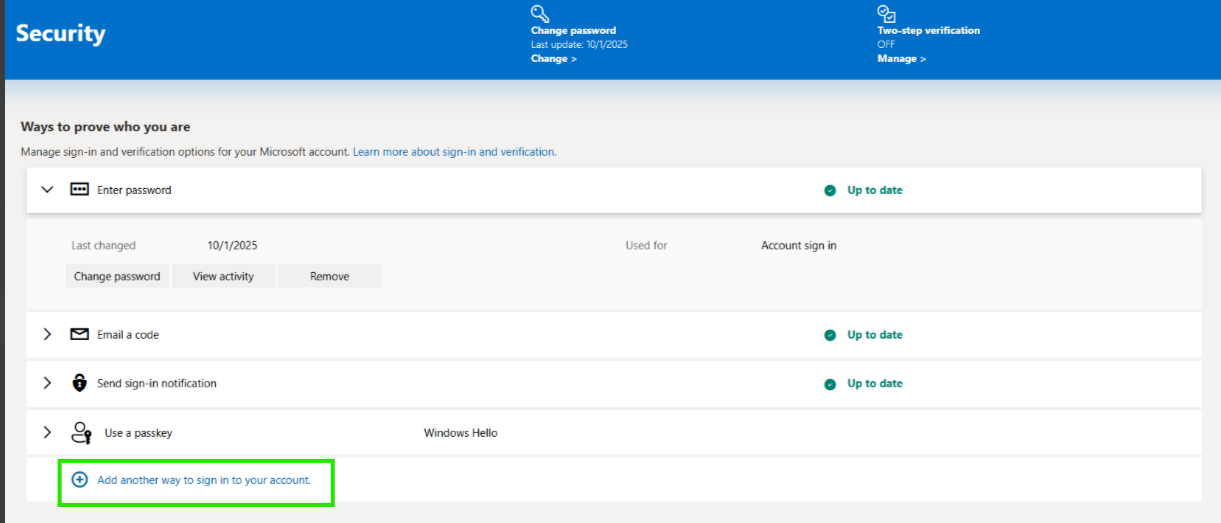Click green check icon in Send sign-in notification row
This screenshot has width=1221, height=523.
click(830, 384)
